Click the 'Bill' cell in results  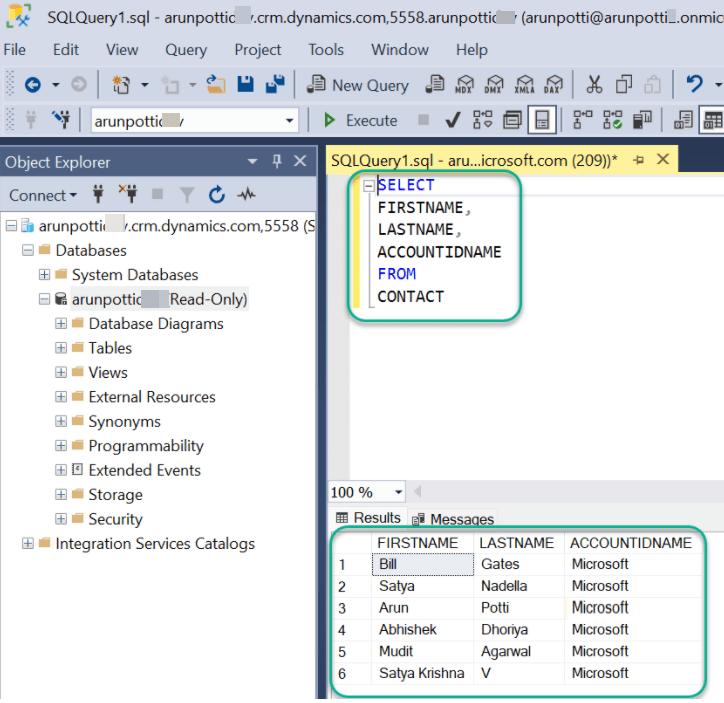[422, 564]
